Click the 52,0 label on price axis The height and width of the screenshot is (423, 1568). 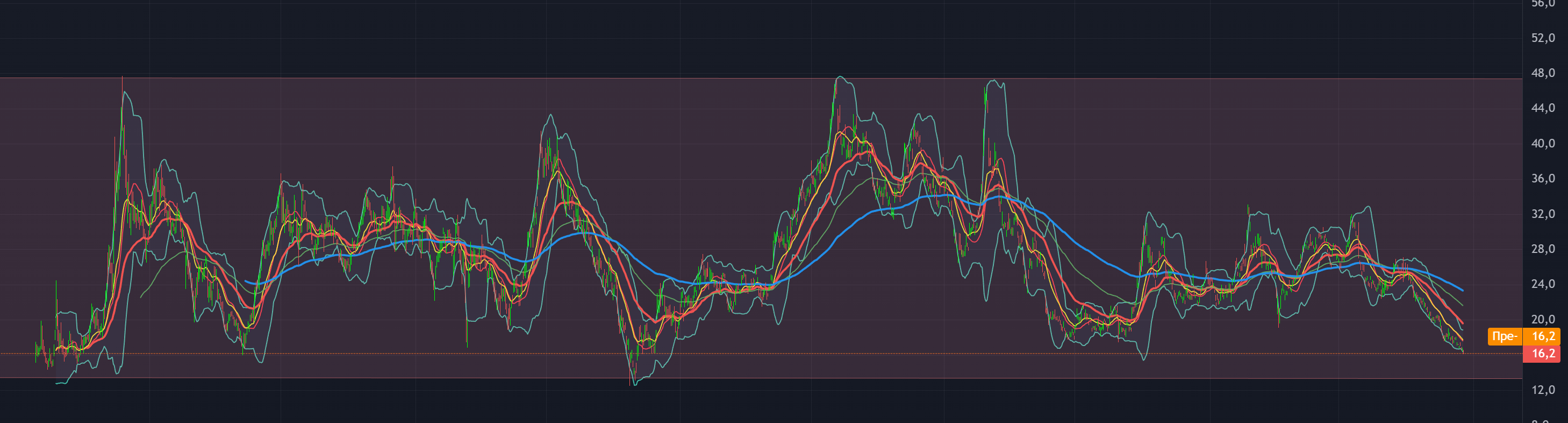pos(1543,38)
